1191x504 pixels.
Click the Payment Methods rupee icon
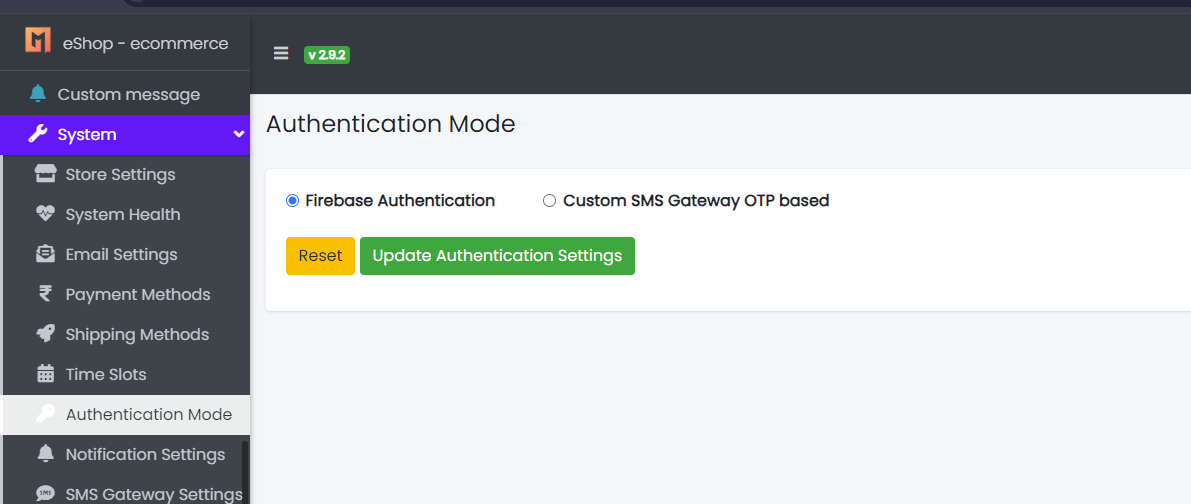pos(45,294)
